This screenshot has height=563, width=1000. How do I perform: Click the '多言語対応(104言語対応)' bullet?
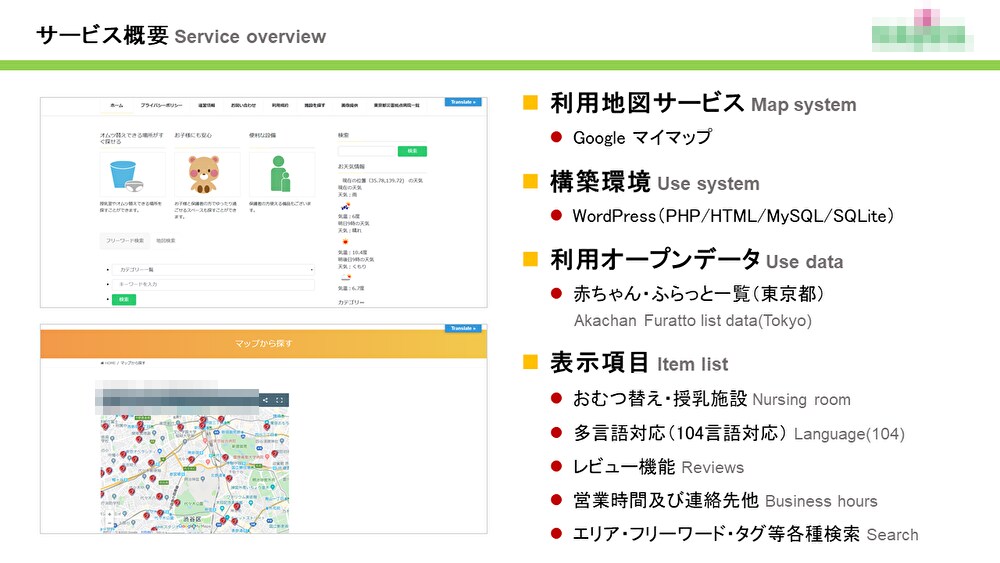pyautogui.click(x=680, y=433)
